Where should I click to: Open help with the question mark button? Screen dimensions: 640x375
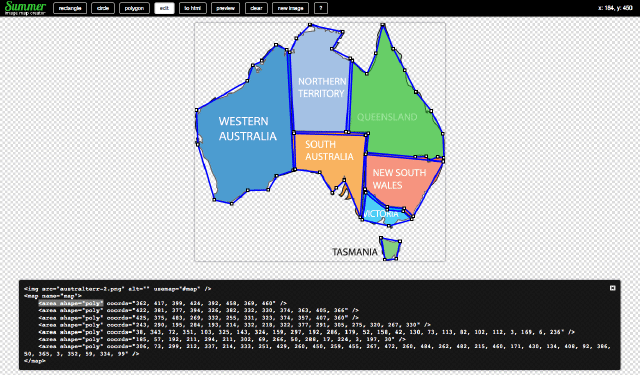321,8
